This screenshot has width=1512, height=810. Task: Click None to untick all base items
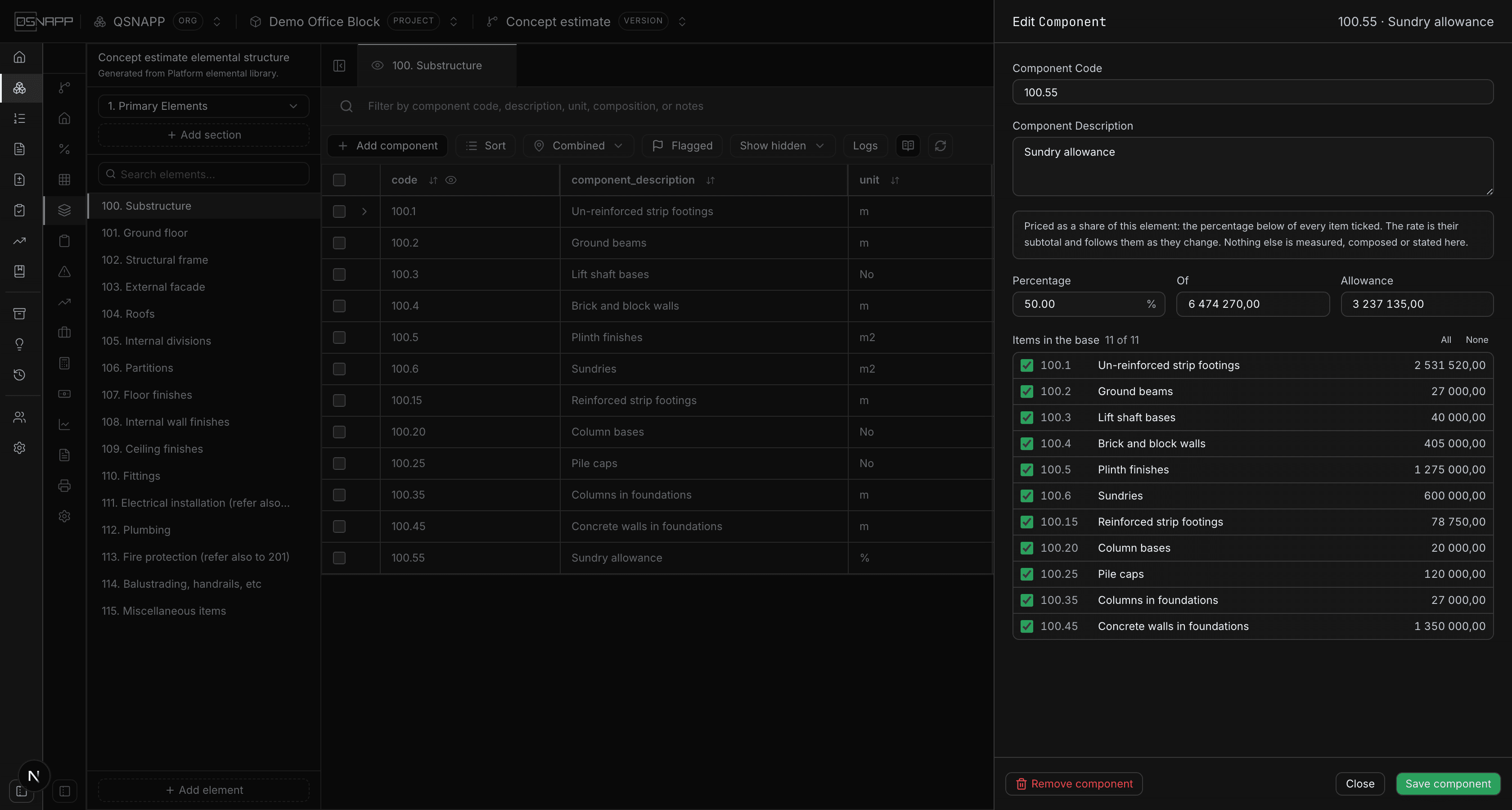1476,340
